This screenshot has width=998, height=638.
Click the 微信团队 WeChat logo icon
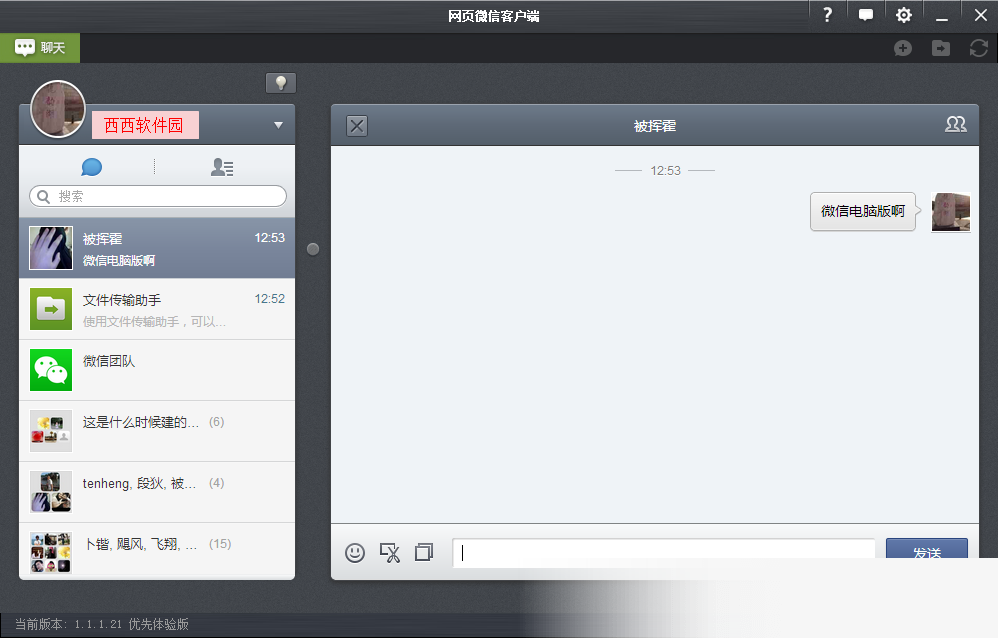[51, 371]
